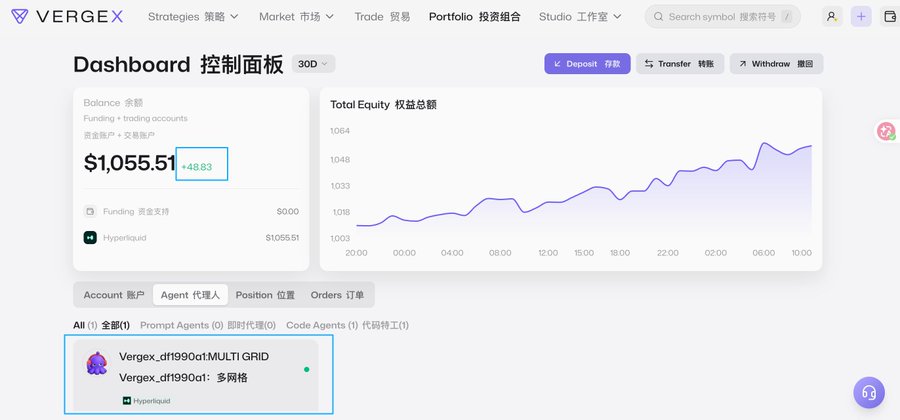
Task: Click the Vergex logo icon
Action: click(x=20, y=17)
